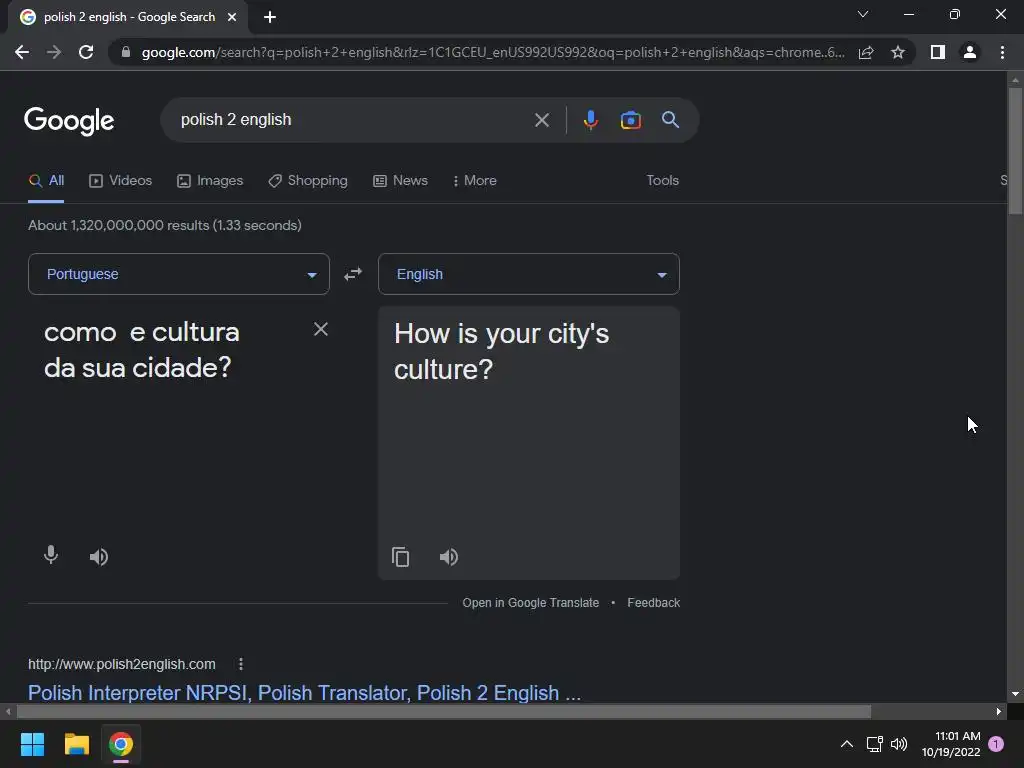The width and height of the screenshot is (1024, 768).
Task: Click the browser address bar URL
Action: [x=493, y=52]
